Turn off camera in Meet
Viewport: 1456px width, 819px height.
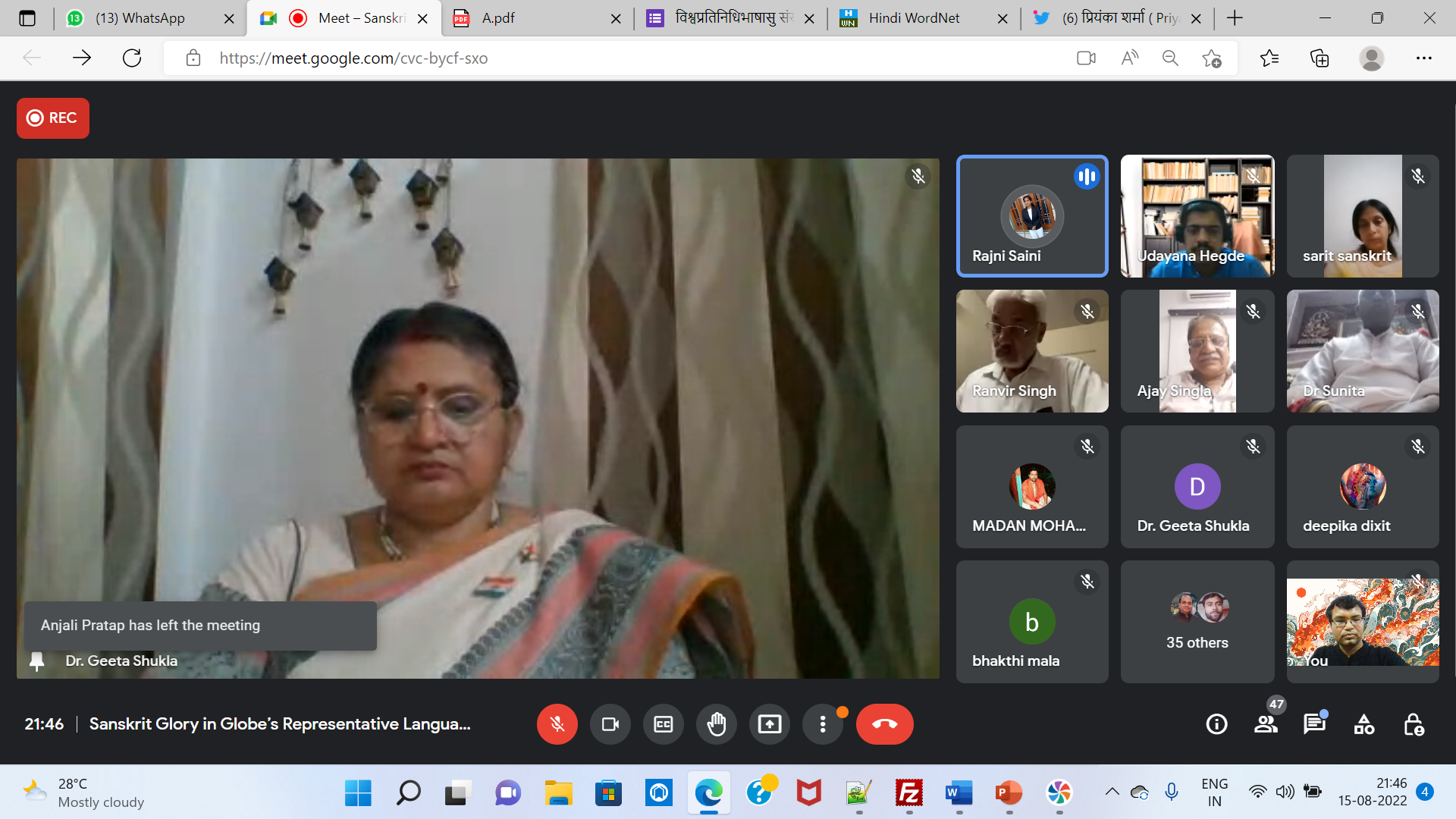pos(610,724)
